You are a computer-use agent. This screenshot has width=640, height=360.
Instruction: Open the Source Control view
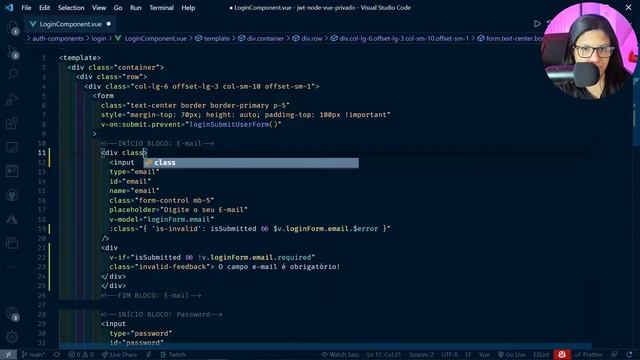click(12, 51)
